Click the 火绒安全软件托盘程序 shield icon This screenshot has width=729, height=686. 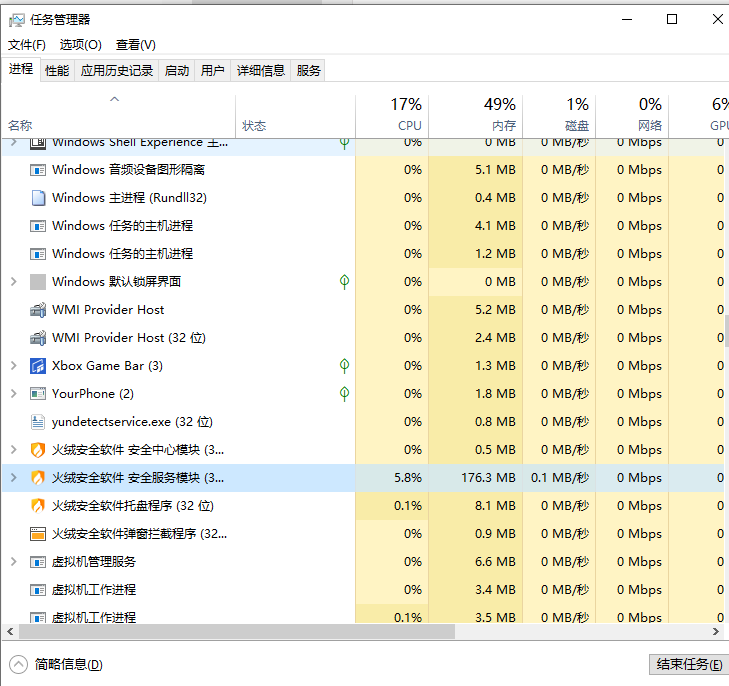tap(38, 506)
